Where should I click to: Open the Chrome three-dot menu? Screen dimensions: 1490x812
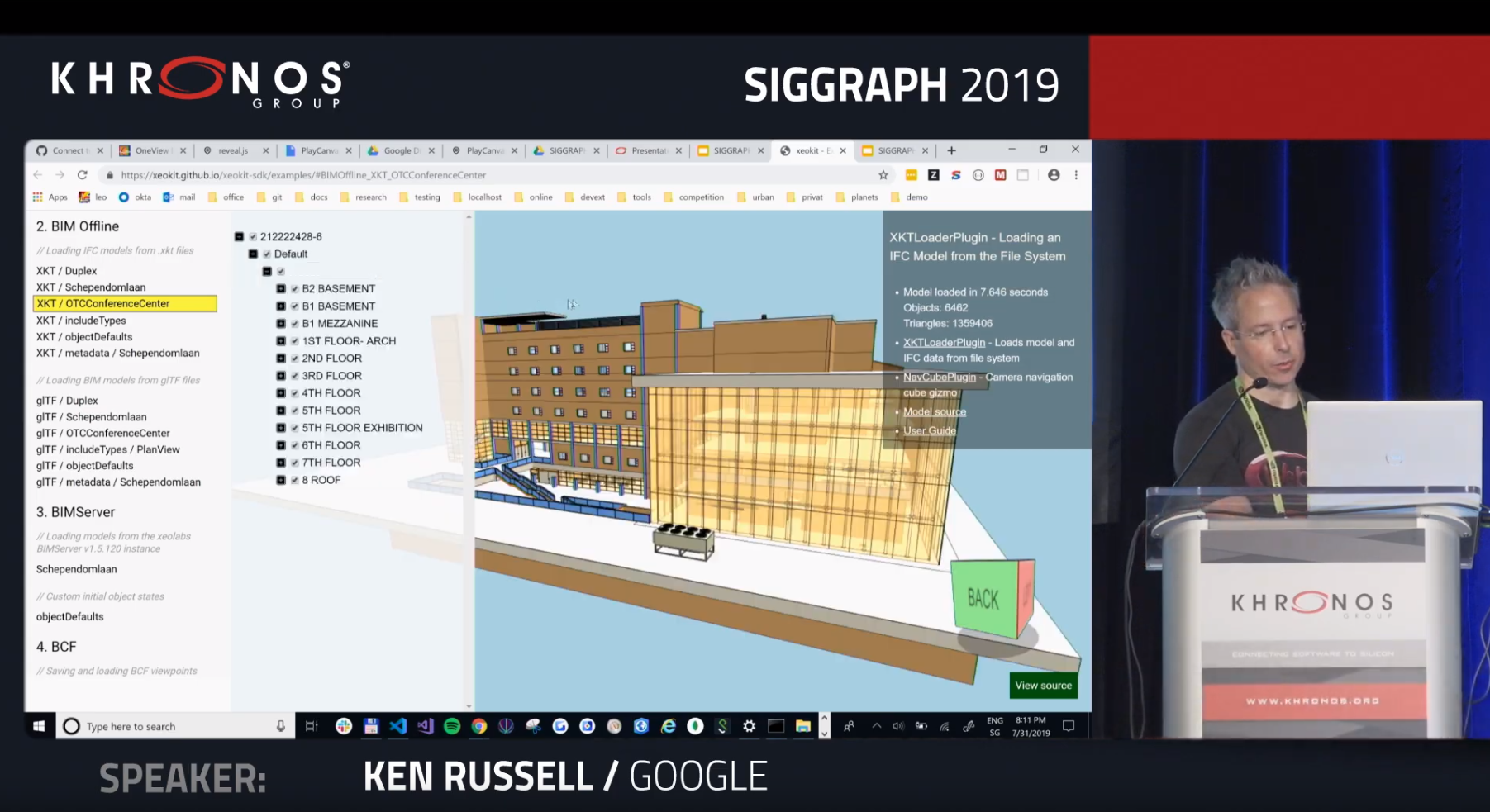click(1076, 175)
